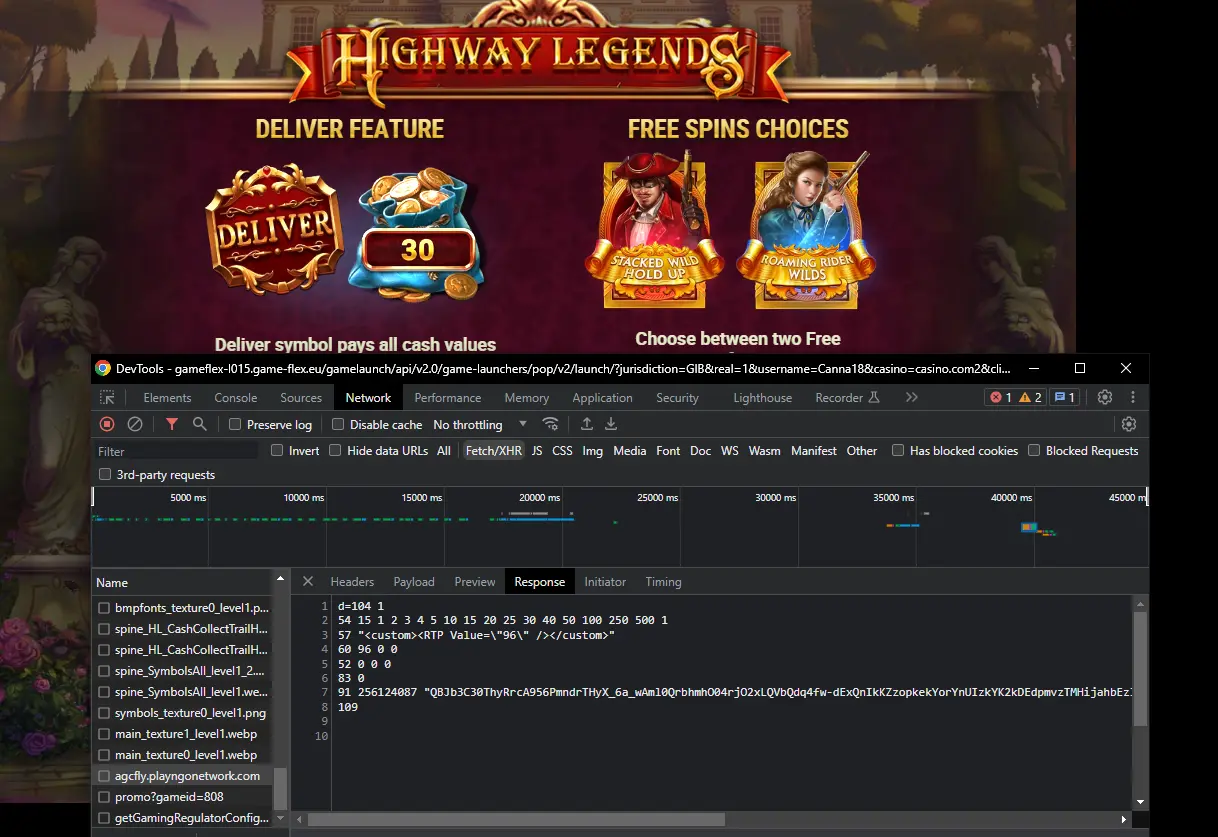Switch to Elements tab

(x=167, y=398)
